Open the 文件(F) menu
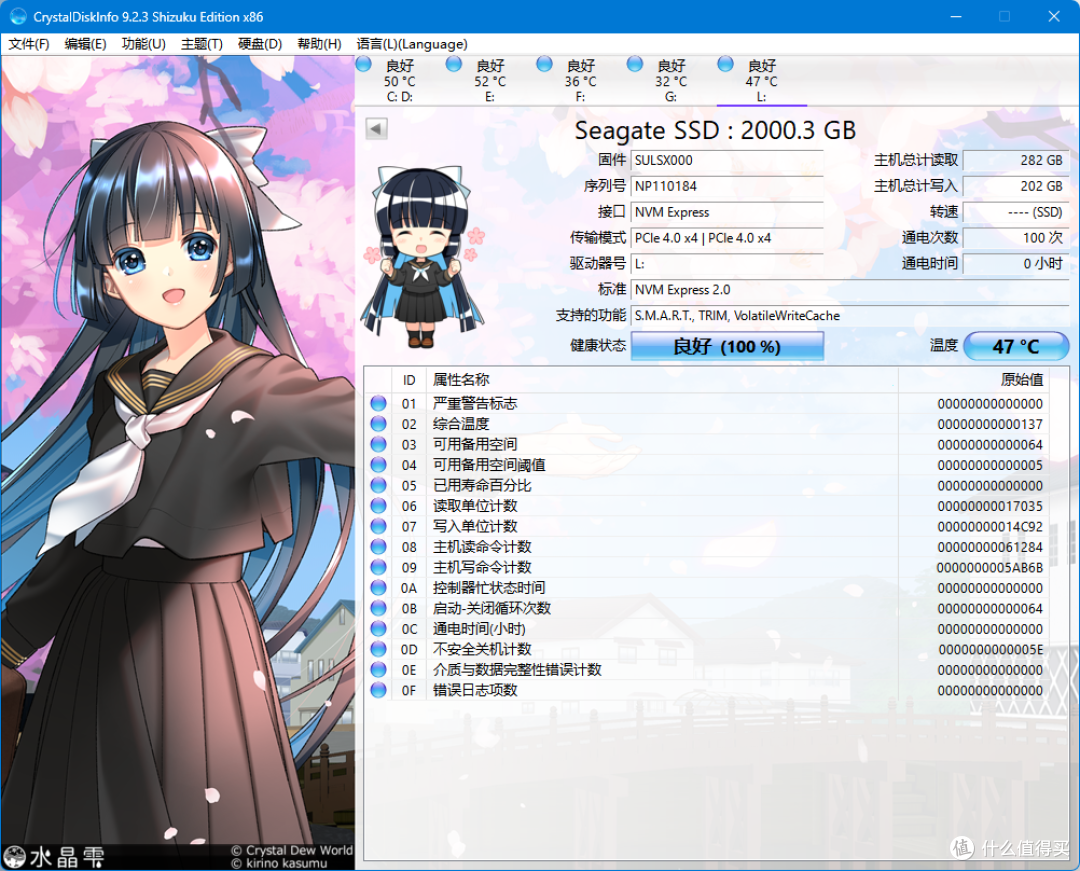The image size is (1080, 871). point(29,44)
